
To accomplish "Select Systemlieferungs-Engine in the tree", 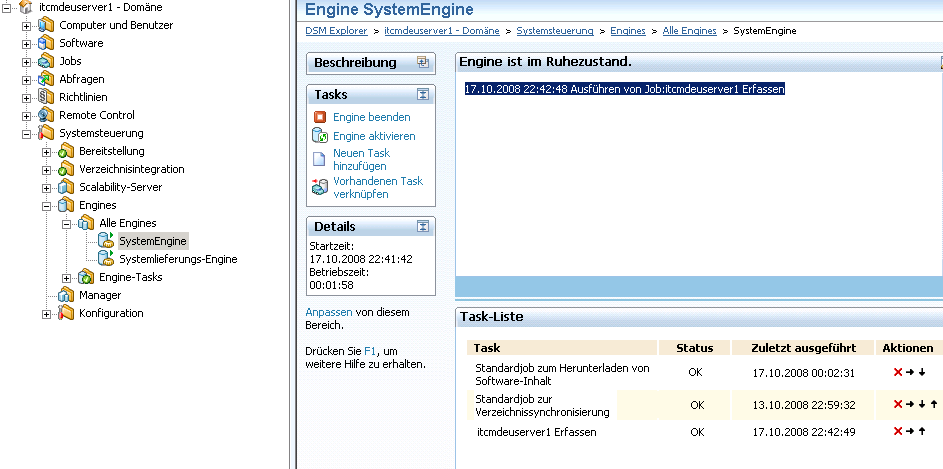I will click(178, 259).
